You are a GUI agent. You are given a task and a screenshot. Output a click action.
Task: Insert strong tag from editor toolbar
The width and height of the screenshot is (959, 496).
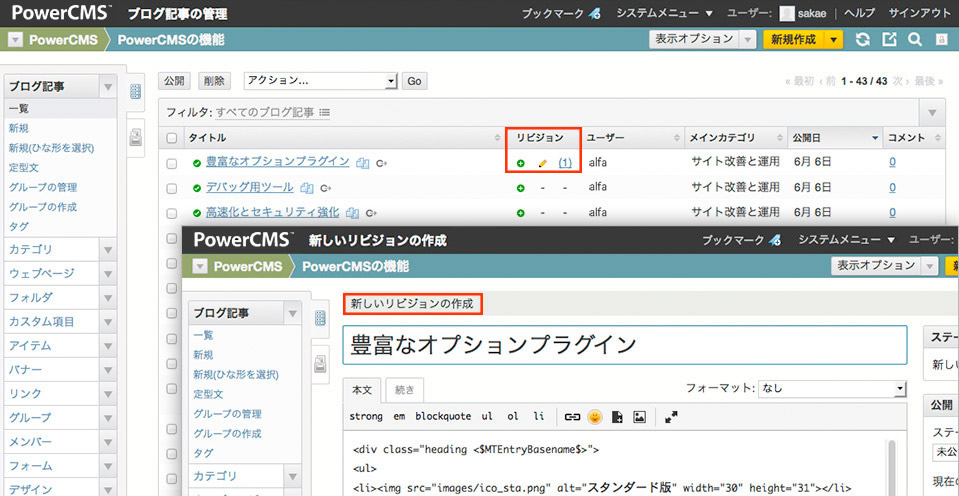[x=366, y=416]
